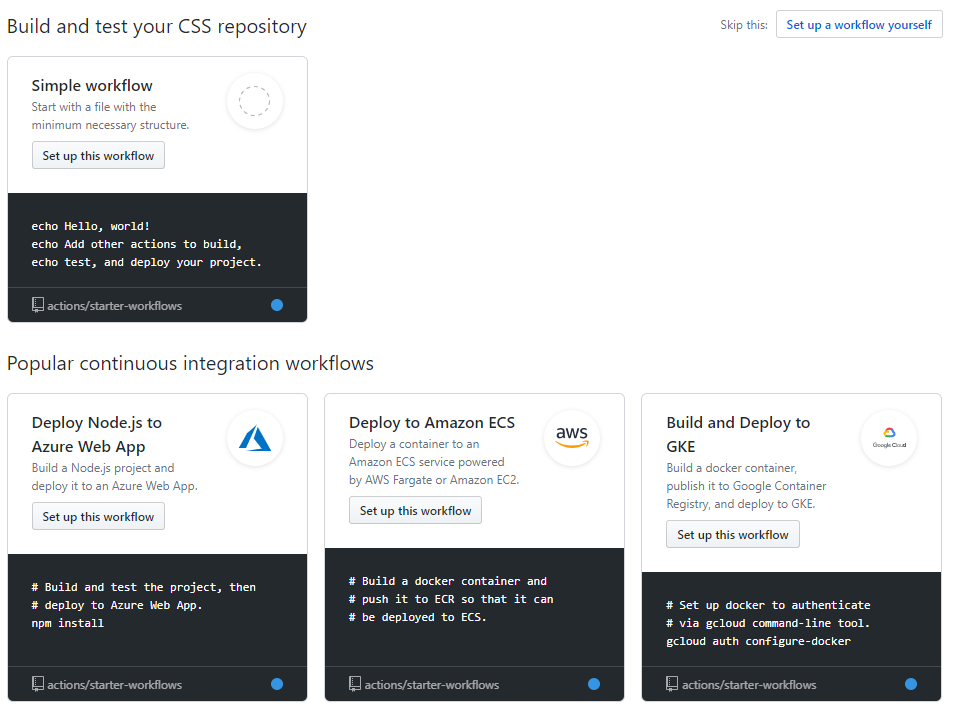Set up the Azure Web App workflow
Image resolution: width=954 pixels, height=712 pixels.
98,517
